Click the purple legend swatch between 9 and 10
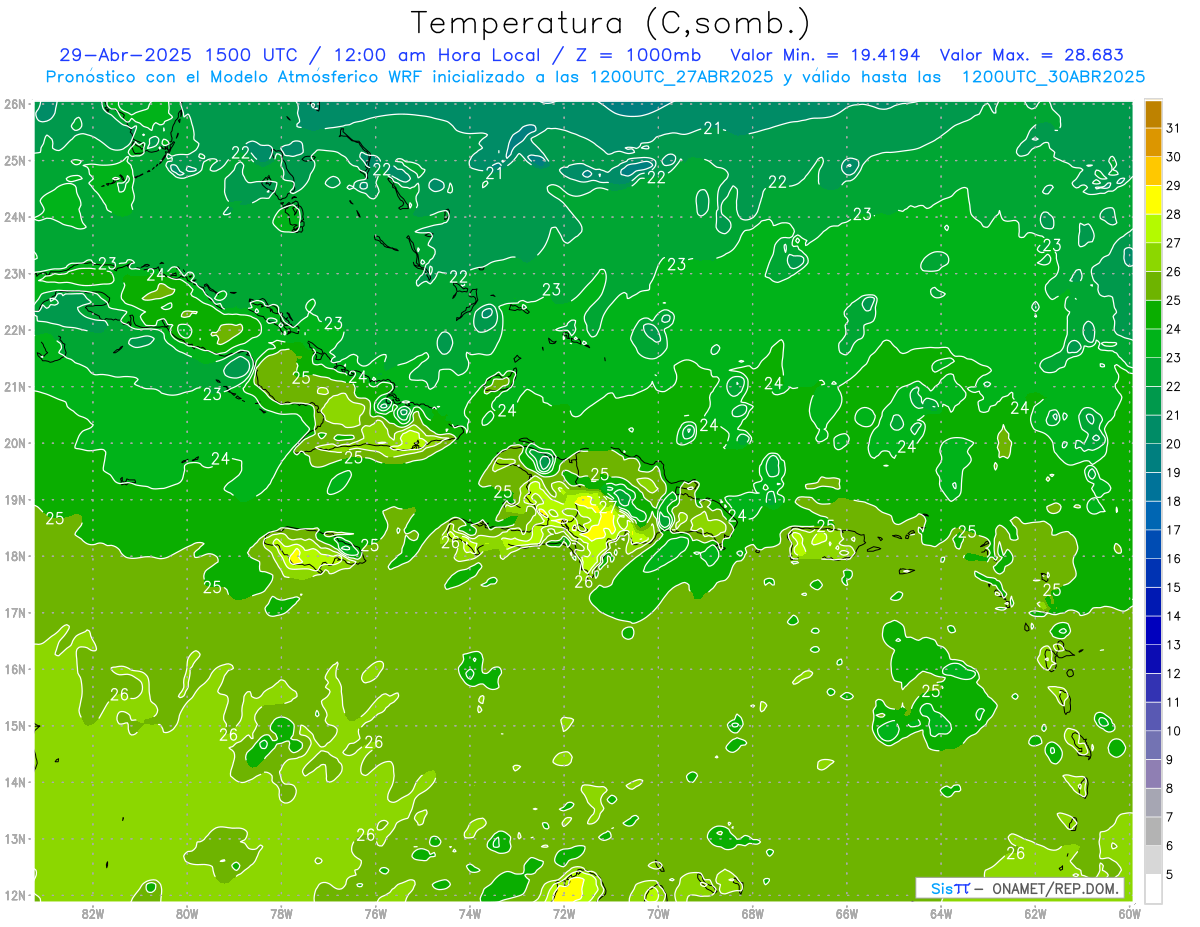This screenshot has width=1200, height=927. (x=1153, y=745)
